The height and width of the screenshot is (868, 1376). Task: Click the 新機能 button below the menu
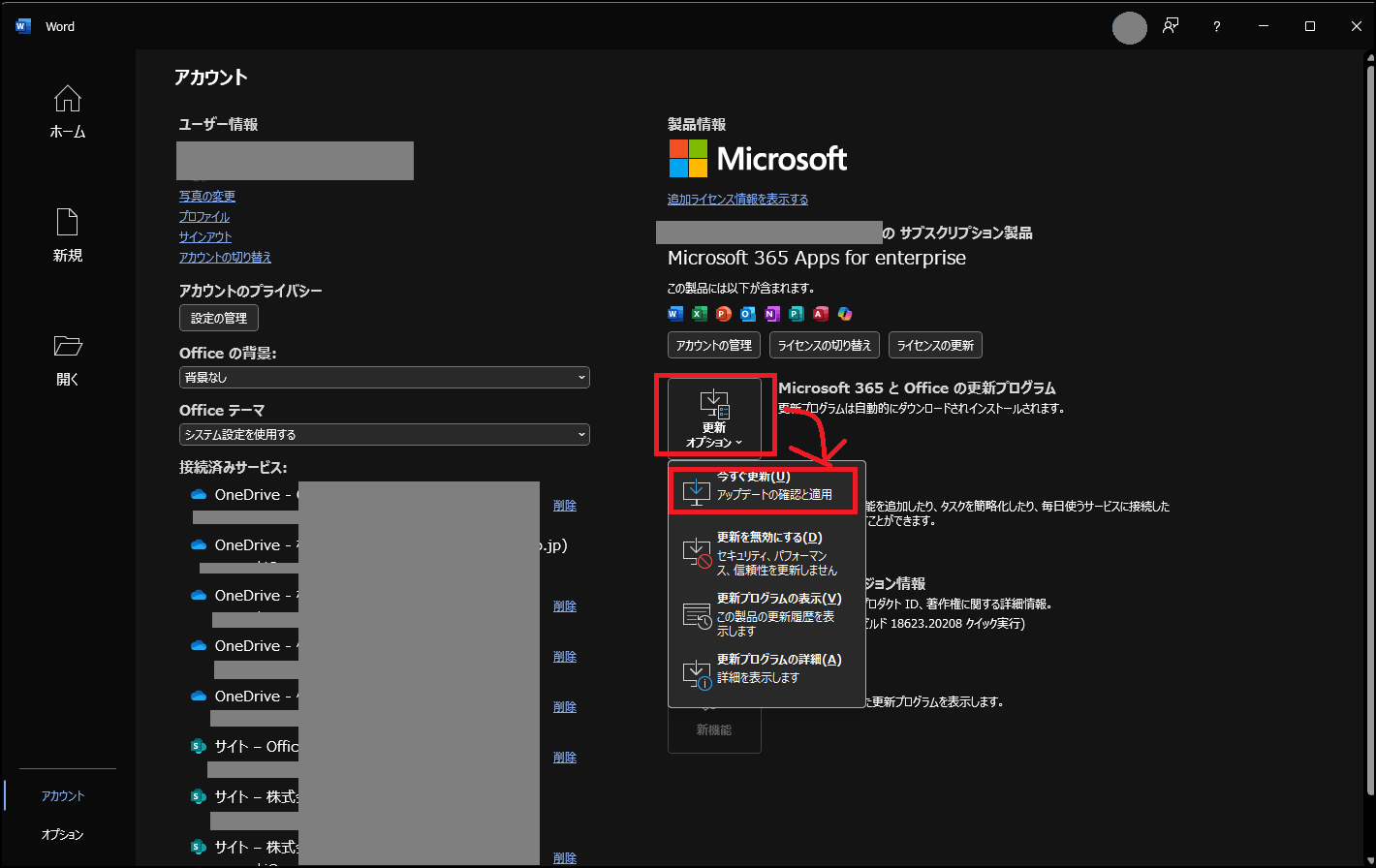click(x=714, y=728)
